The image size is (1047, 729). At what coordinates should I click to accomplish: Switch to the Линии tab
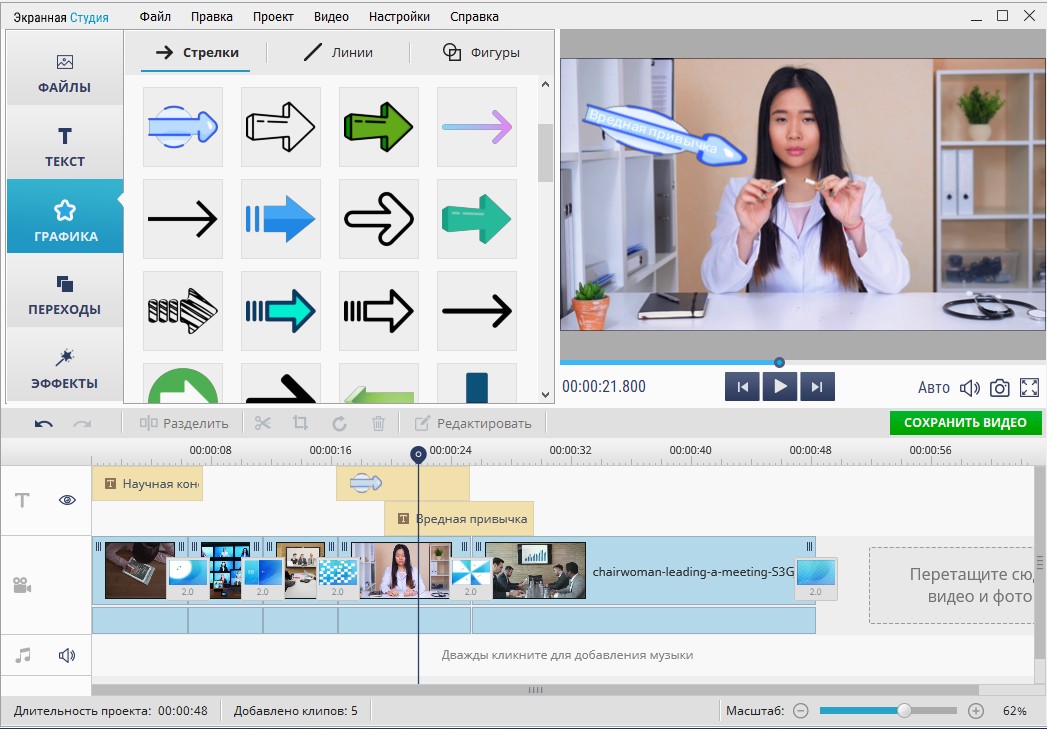pos(338,53)
